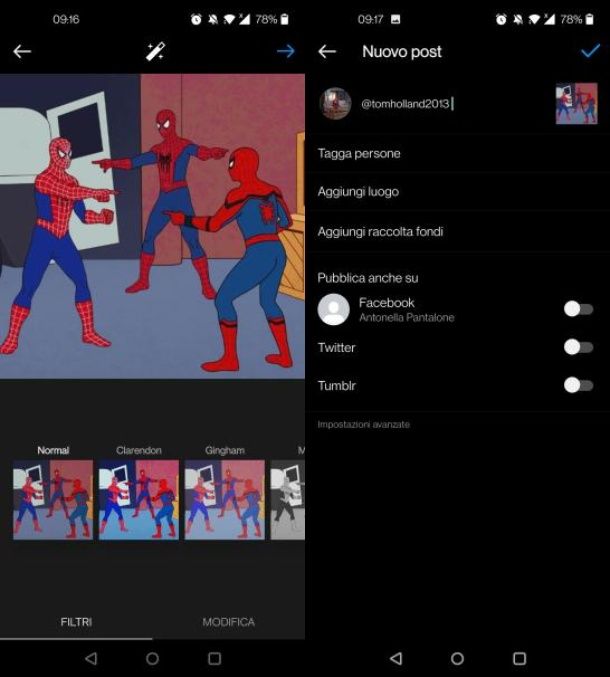The image size is (610, 677).
Task: Select the Clarendon filter thumbnail
Action: [139, 500]
